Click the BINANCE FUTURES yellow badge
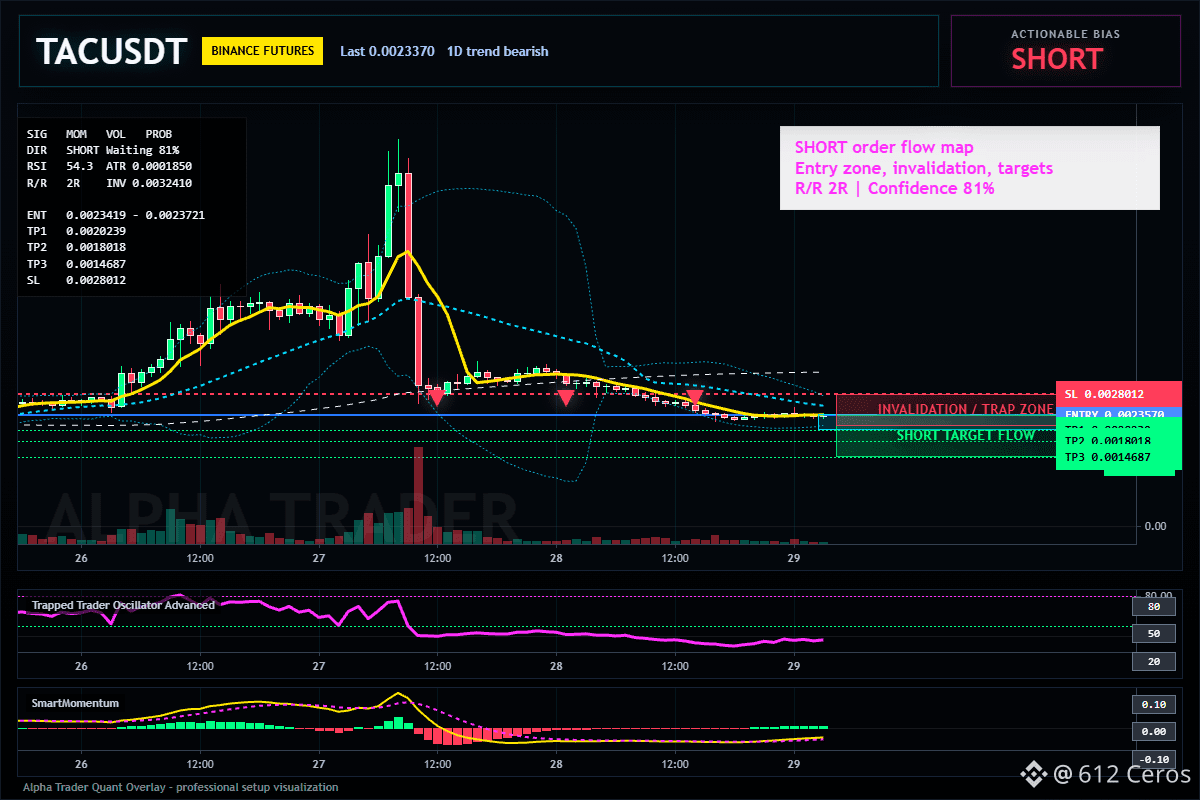The image size is (1200, 800). click(262, 51)
